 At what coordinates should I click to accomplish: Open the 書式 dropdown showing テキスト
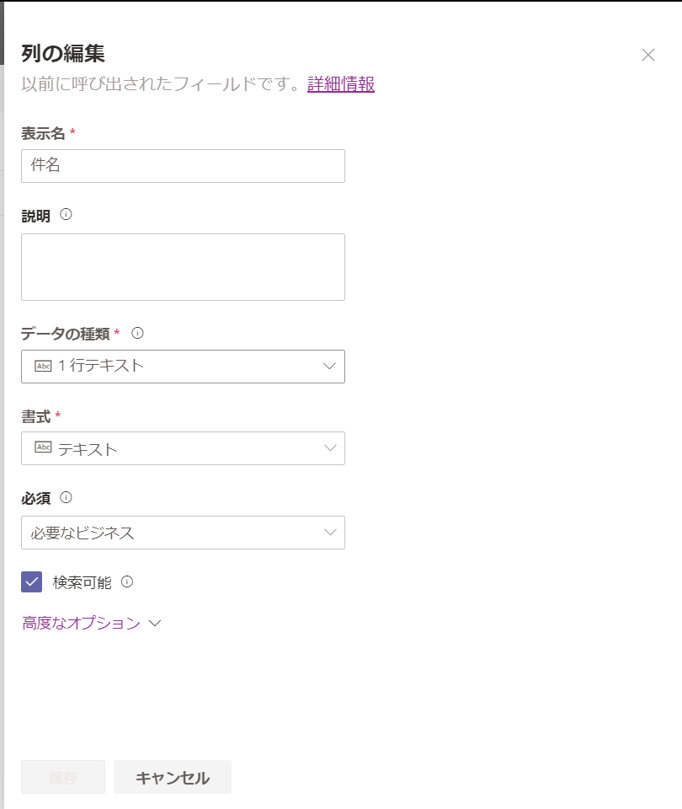[183, 448]
